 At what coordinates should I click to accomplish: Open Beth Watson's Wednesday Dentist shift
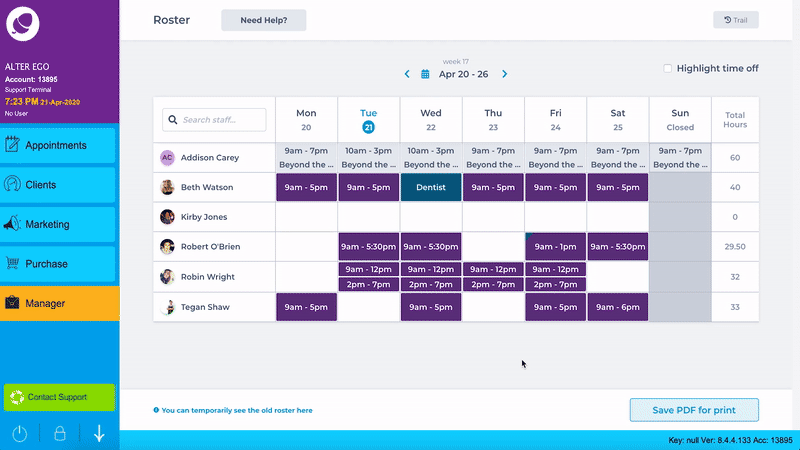click(x=431, y=187)
